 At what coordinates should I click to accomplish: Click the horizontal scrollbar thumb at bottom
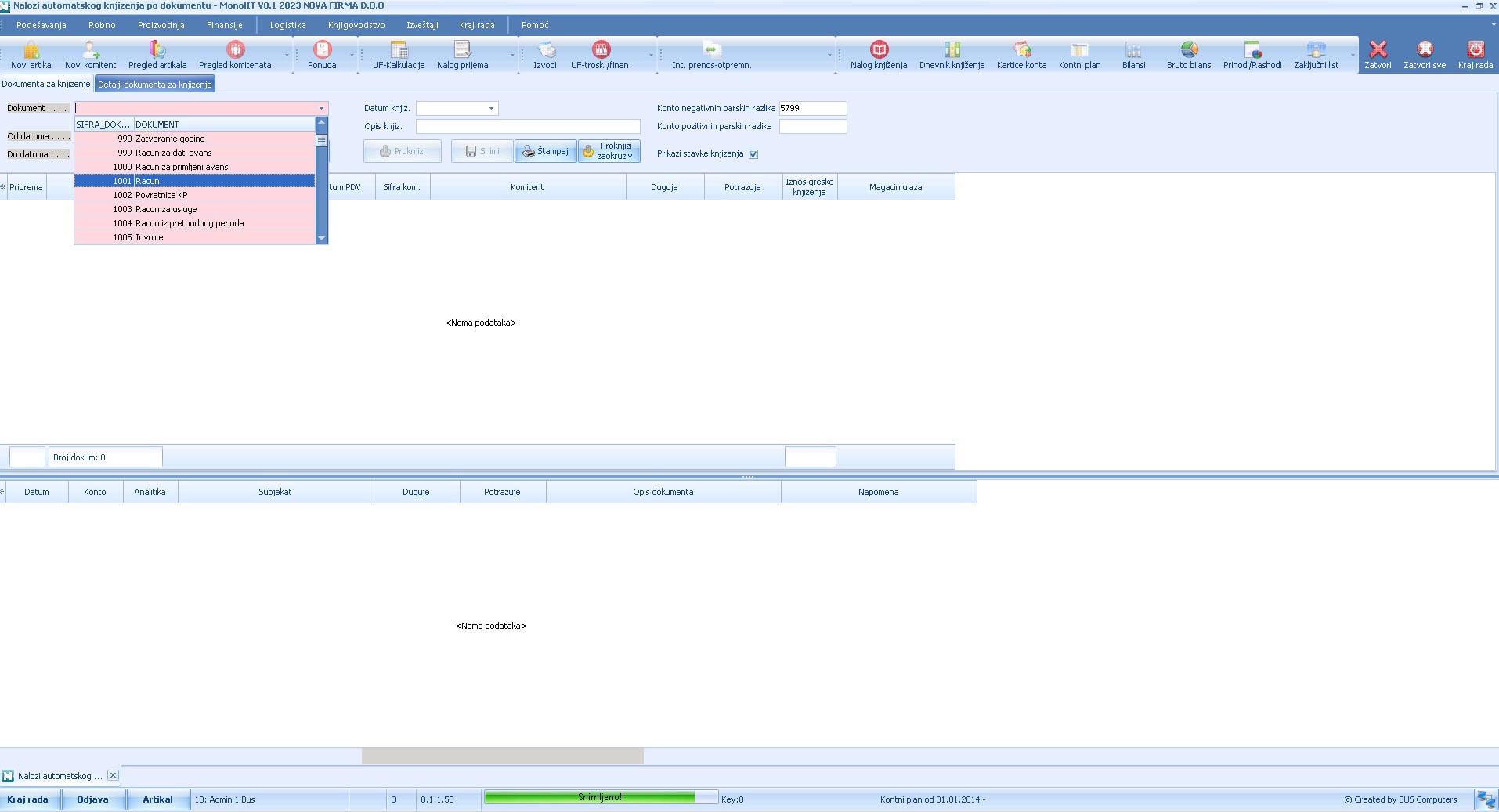(502, 756)
